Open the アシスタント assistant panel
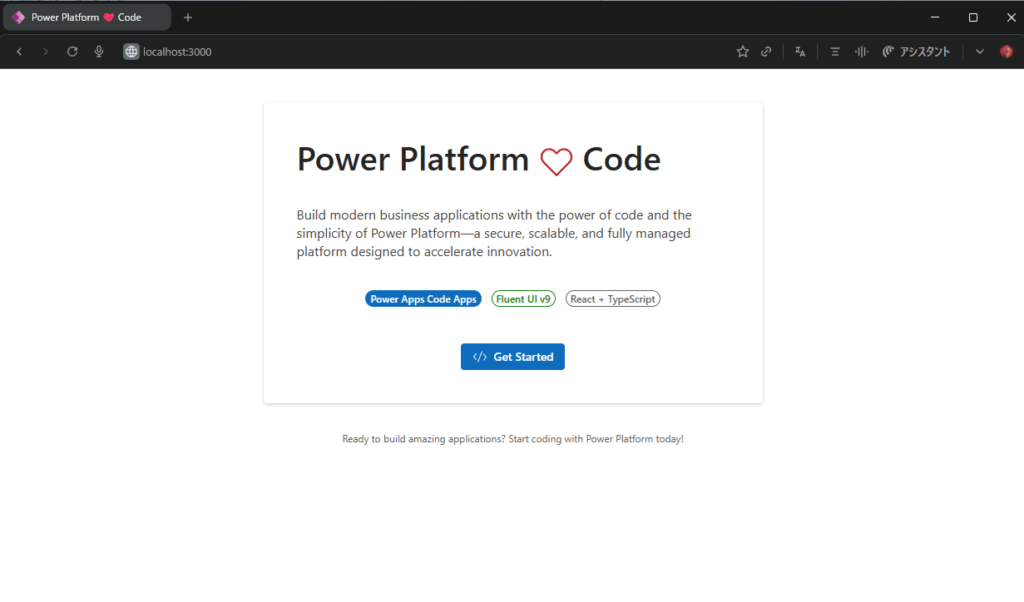Viewport: 1024px width, 602px height. pos(916,52)
